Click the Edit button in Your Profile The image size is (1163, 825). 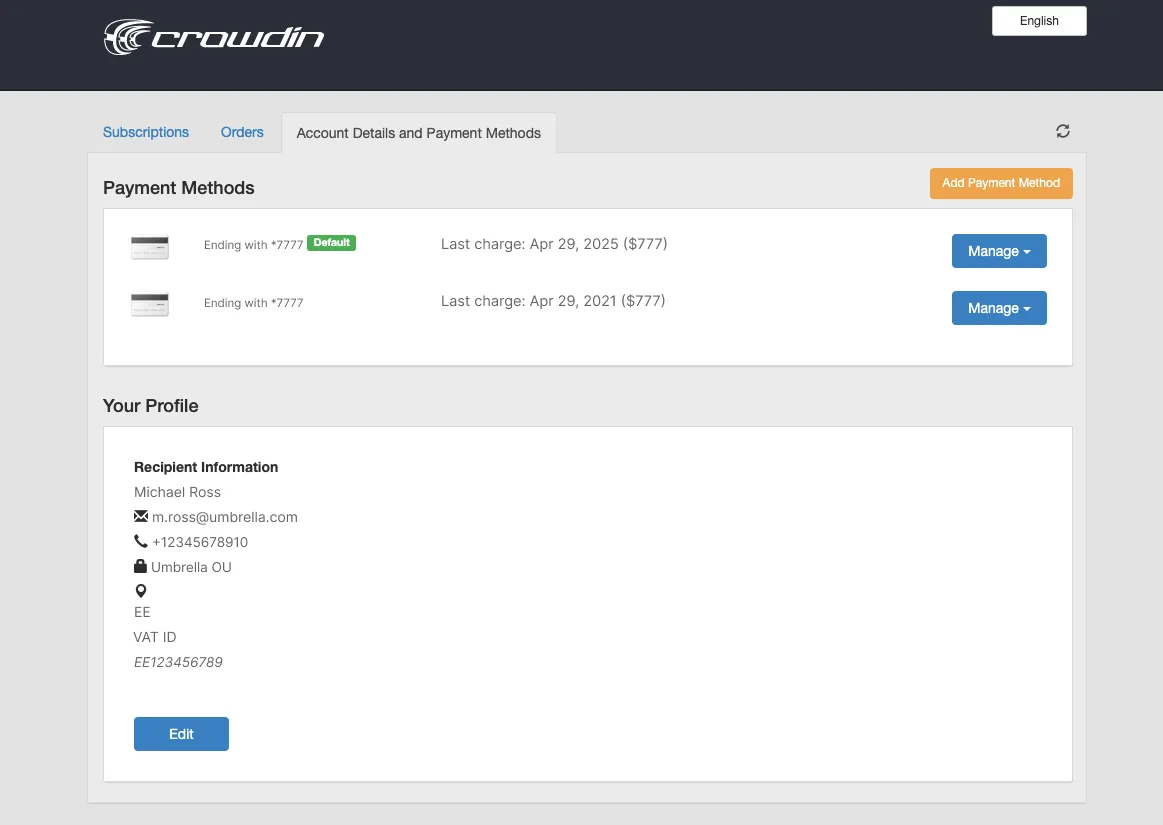(181, 734)
